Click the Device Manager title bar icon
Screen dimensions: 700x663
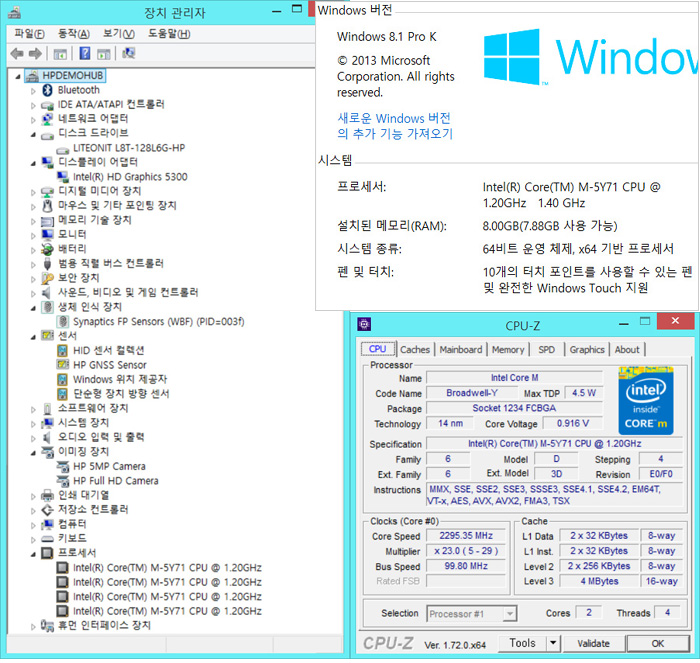[15, 12]
